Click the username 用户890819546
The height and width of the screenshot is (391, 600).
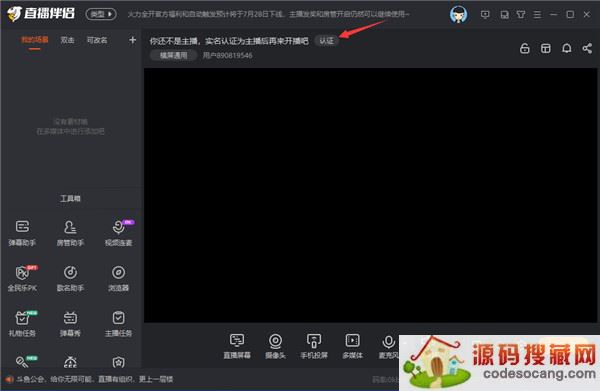[x=227, y=55]
